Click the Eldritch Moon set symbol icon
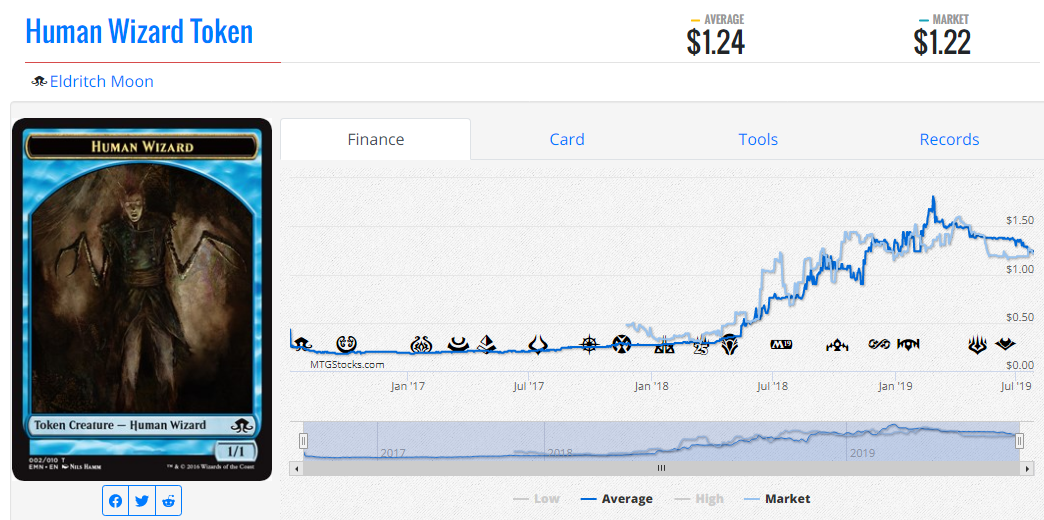 [x=39, y=82]
